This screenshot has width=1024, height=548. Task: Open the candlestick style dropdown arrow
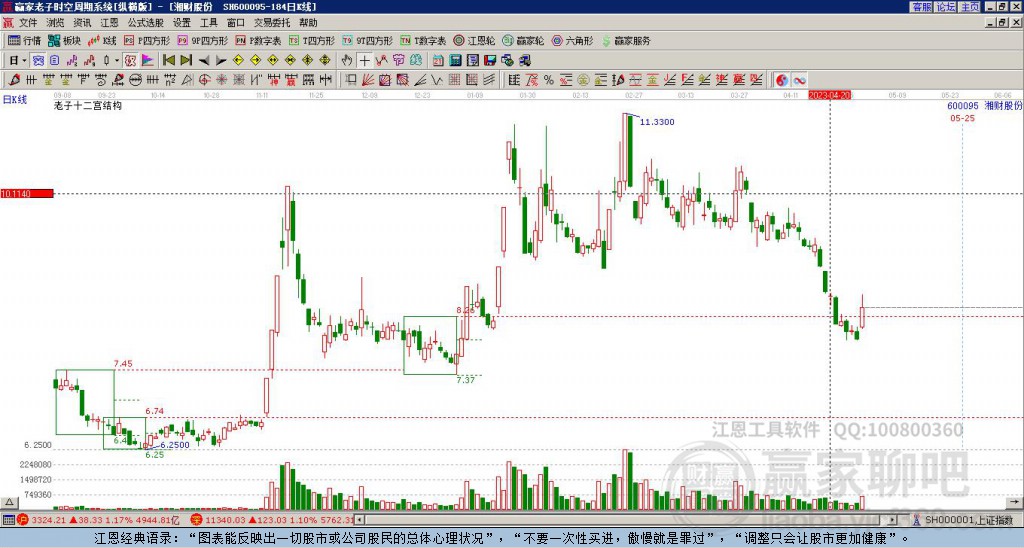pos(117,60)
